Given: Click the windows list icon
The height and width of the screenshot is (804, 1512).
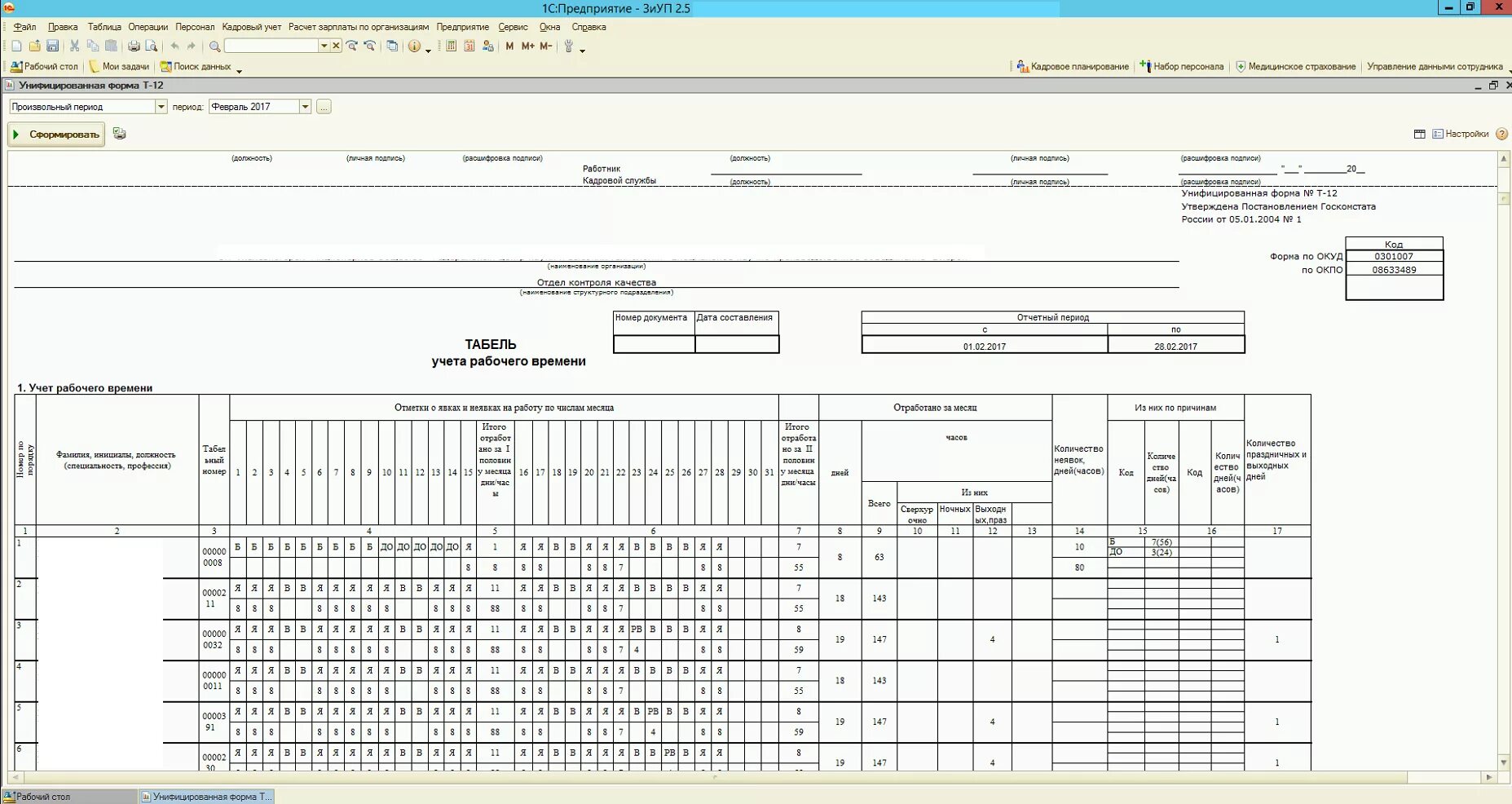Looking at the screenshot, I should 392,46.
